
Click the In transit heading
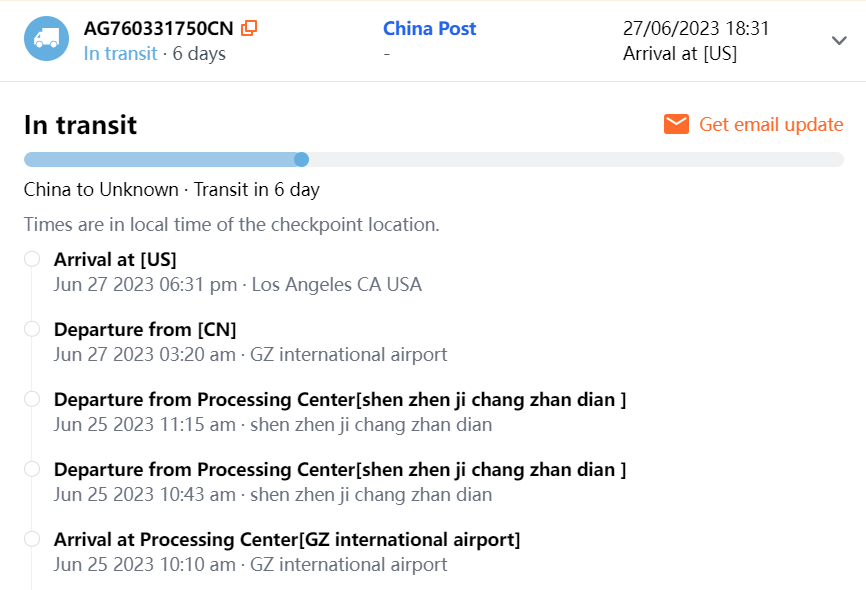(x=80, y=125)
